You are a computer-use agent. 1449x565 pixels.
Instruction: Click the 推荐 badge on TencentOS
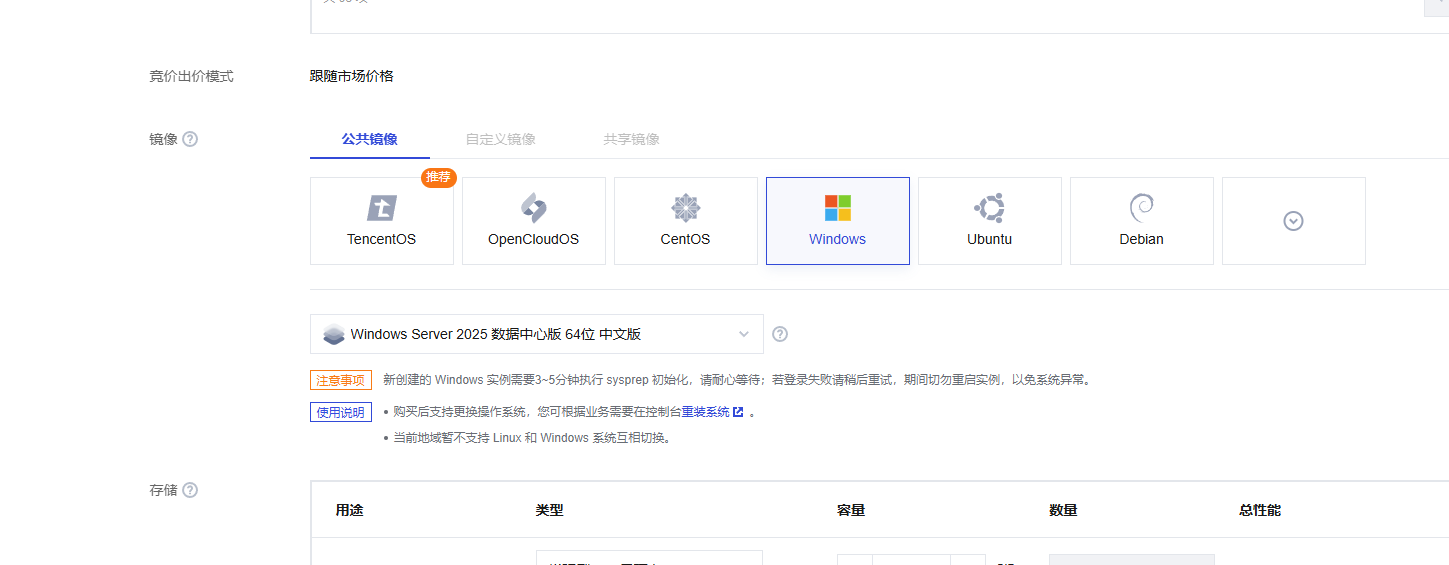[439, 177]
